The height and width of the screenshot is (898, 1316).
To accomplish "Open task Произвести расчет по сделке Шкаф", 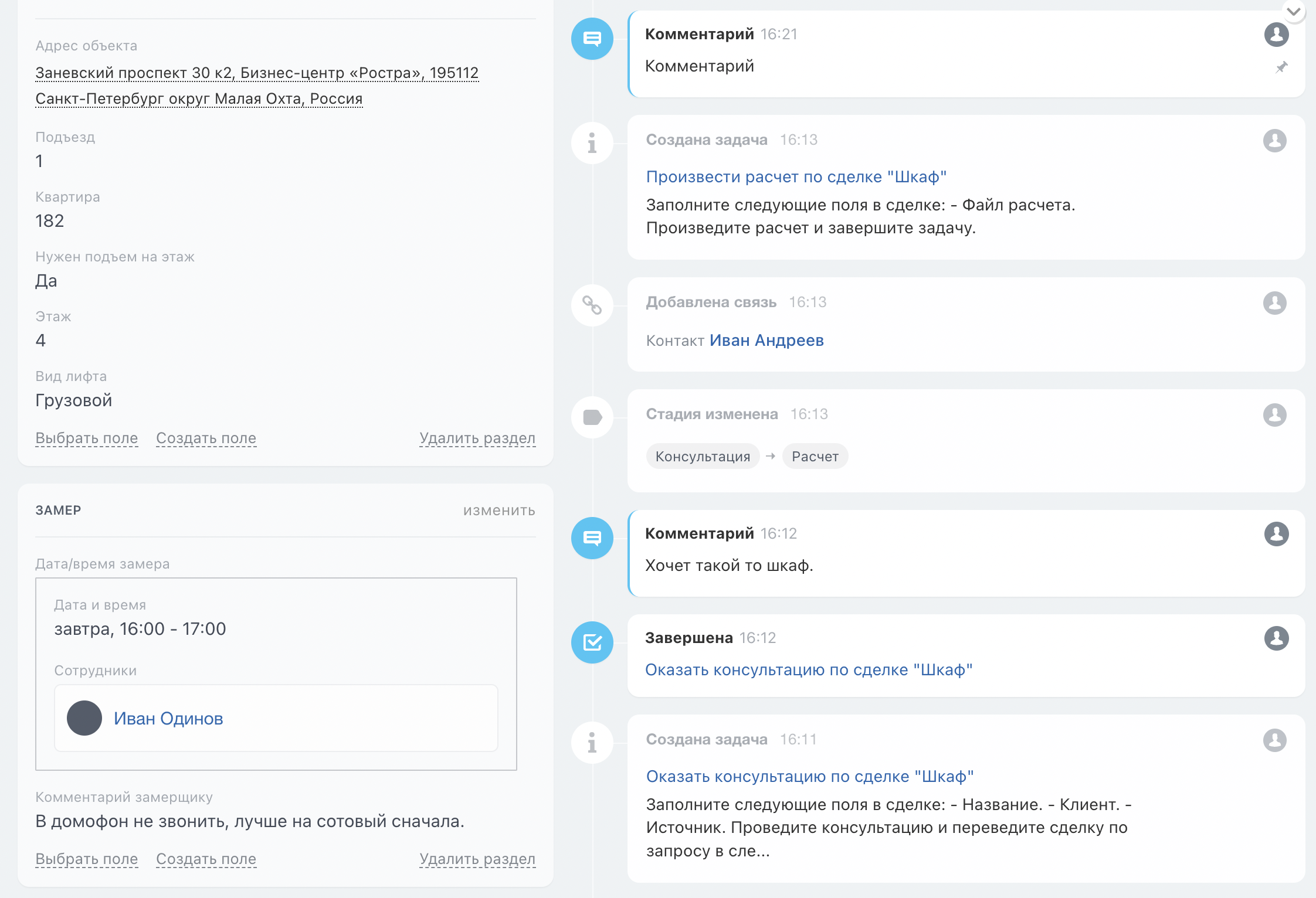I will coord(796,177).
